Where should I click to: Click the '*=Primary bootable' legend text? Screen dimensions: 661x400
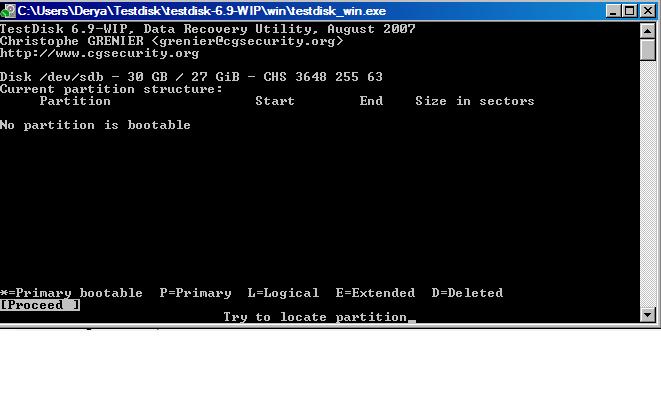tap(71, 293)
